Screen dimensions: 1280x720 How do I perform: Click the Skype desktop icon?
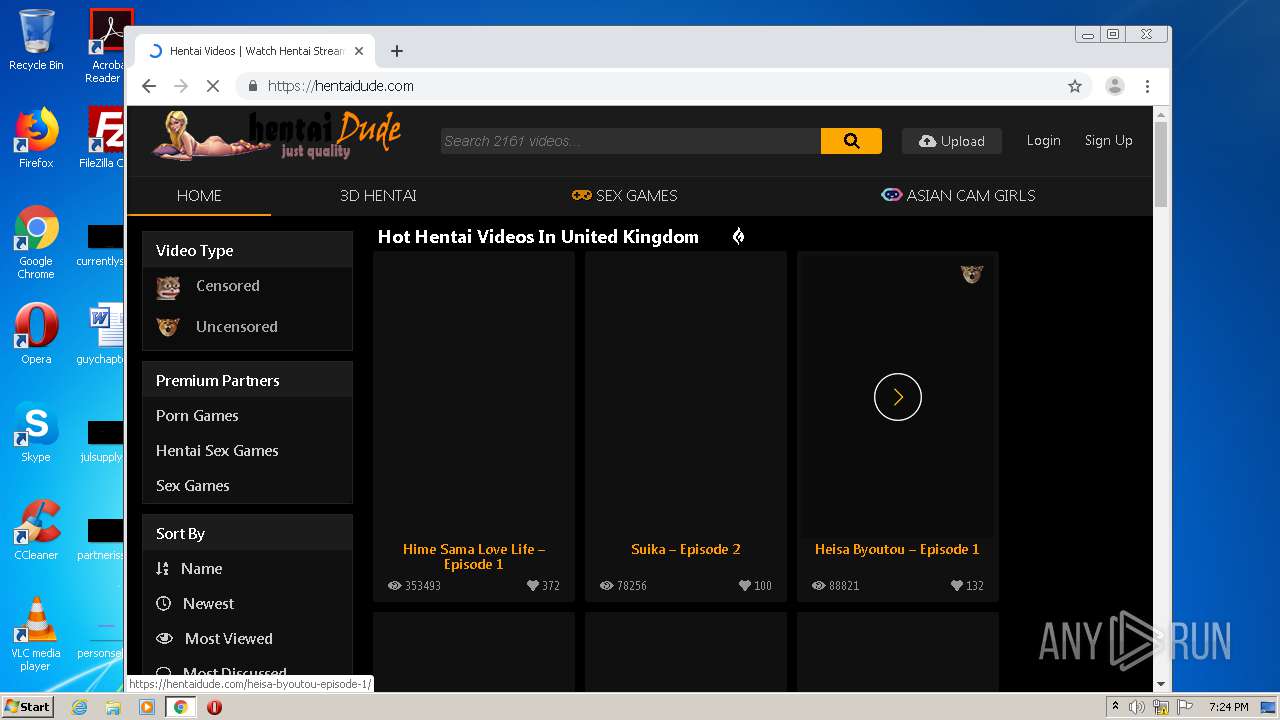36,433
